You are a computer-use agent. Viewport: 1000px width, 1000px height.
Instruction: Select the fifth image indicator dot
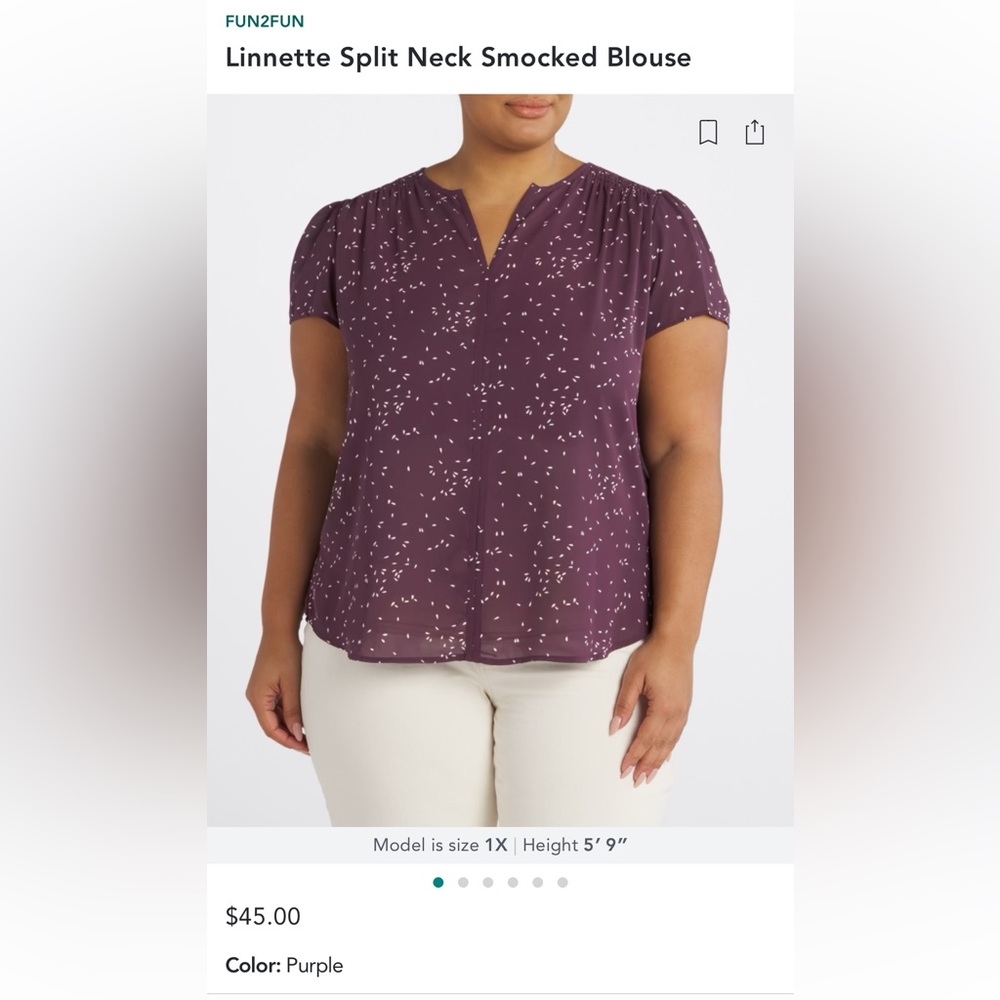pos(537,882)
